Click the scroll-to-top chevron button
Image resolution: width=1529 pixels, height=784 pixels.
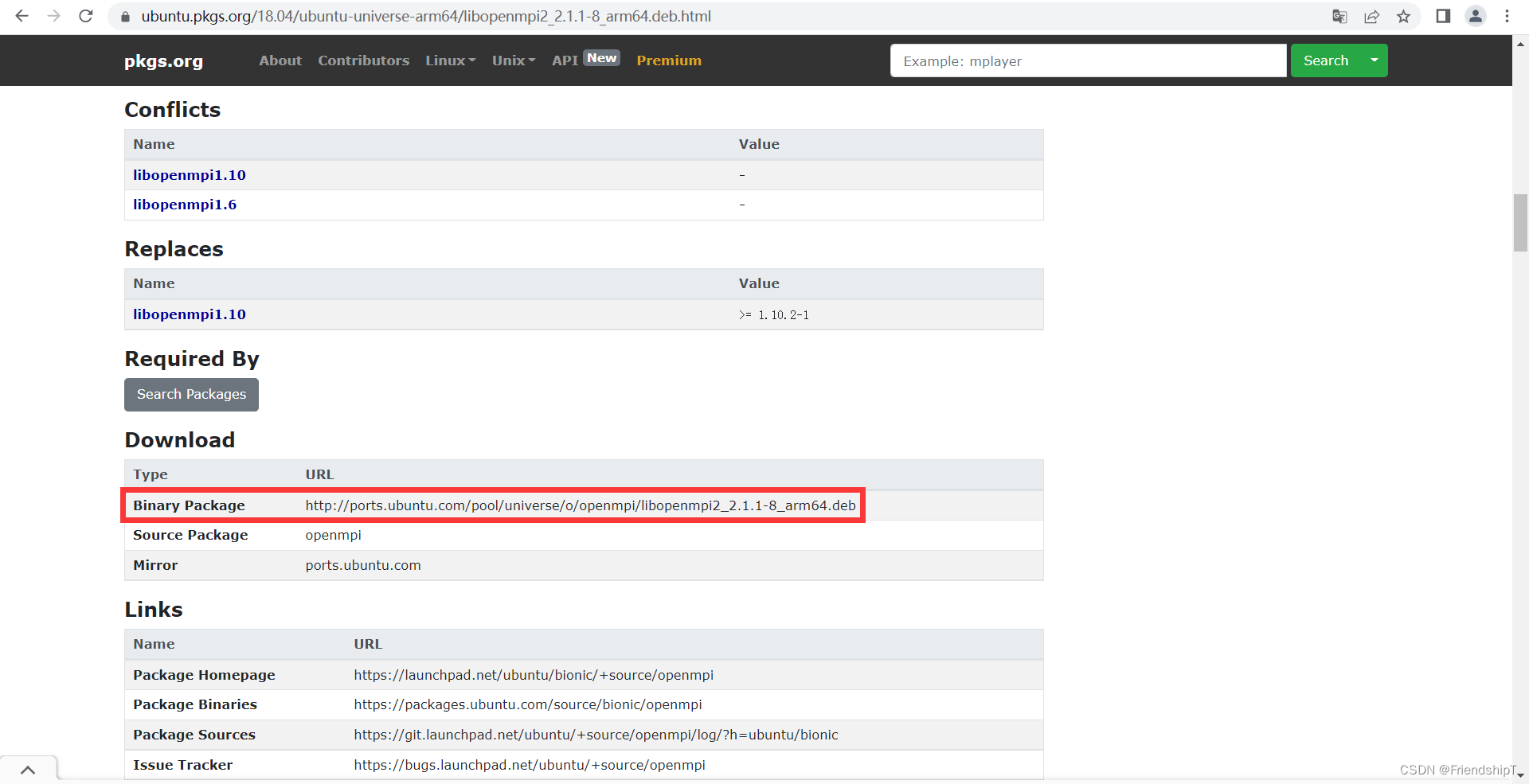click(28, 770)
